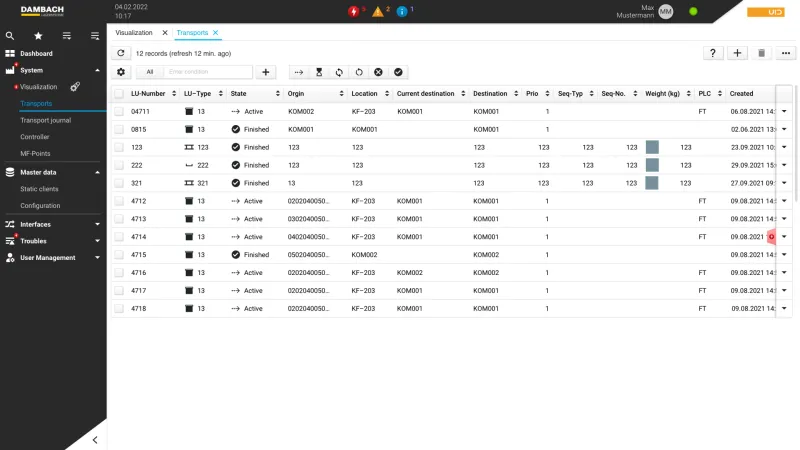Click the UID orange button
The width and height of the screenshot is (800, 450).
click(x=766, y=12)
